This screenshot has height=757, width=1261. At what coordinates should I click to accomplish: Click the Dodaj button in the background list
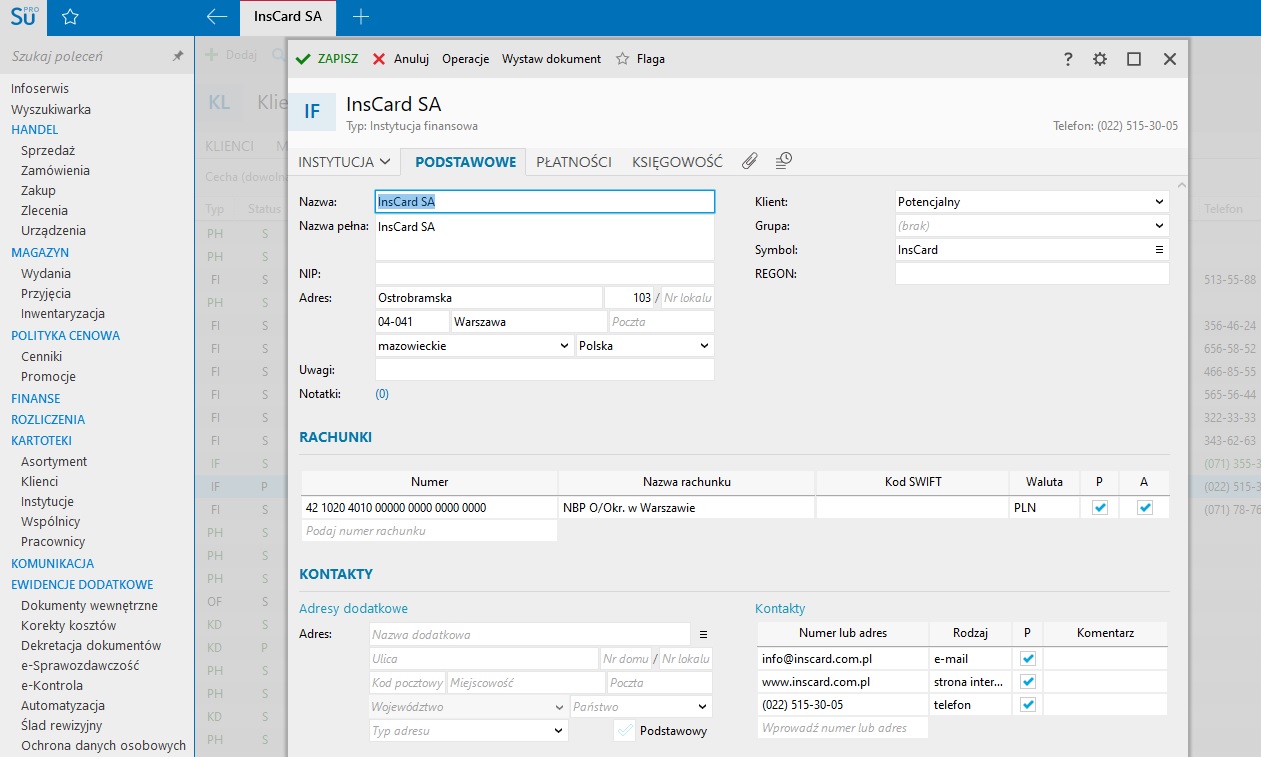point(232,55)
